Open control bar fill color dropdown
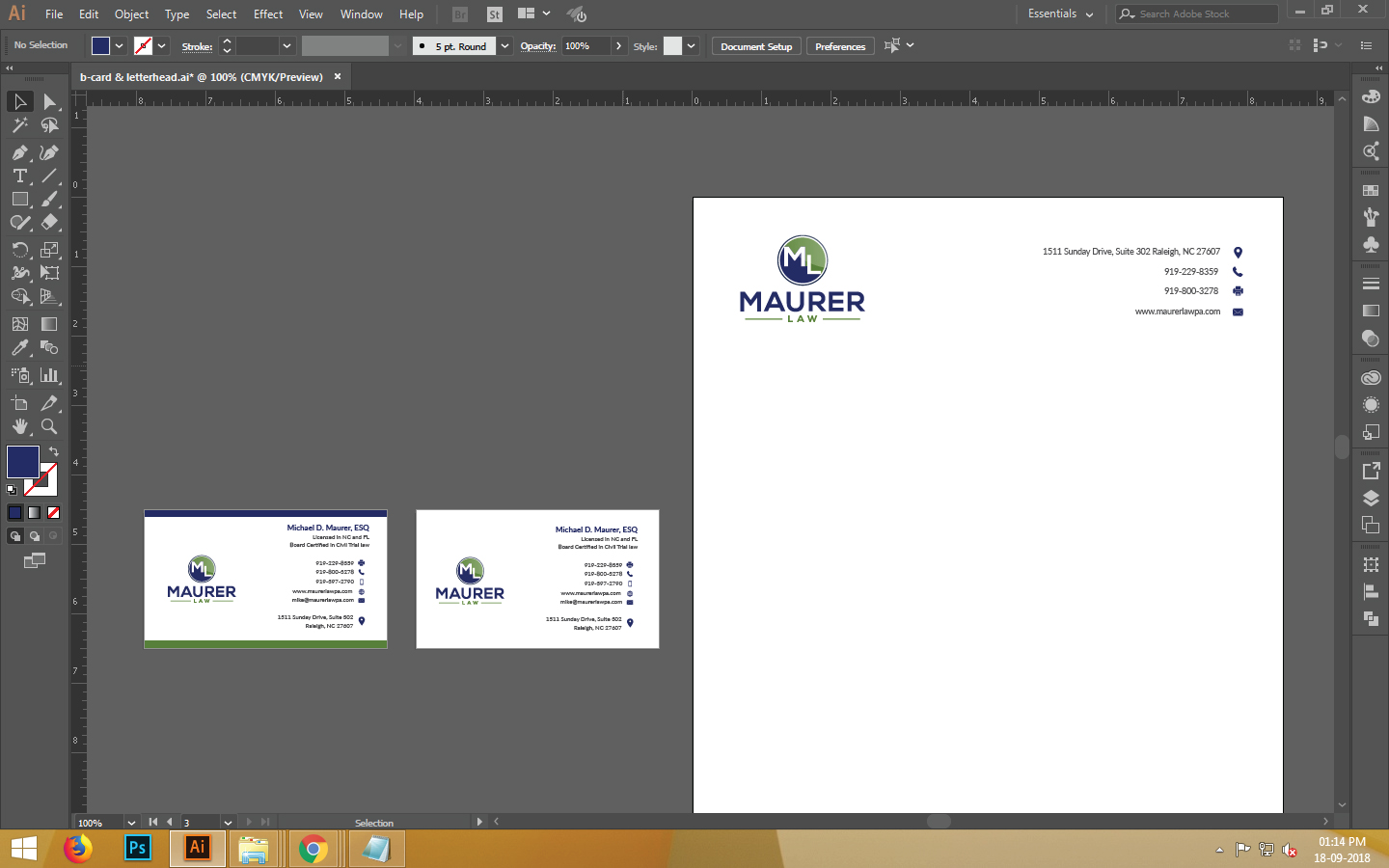The width and height of the screenshot is (1389, 868). 120,45
